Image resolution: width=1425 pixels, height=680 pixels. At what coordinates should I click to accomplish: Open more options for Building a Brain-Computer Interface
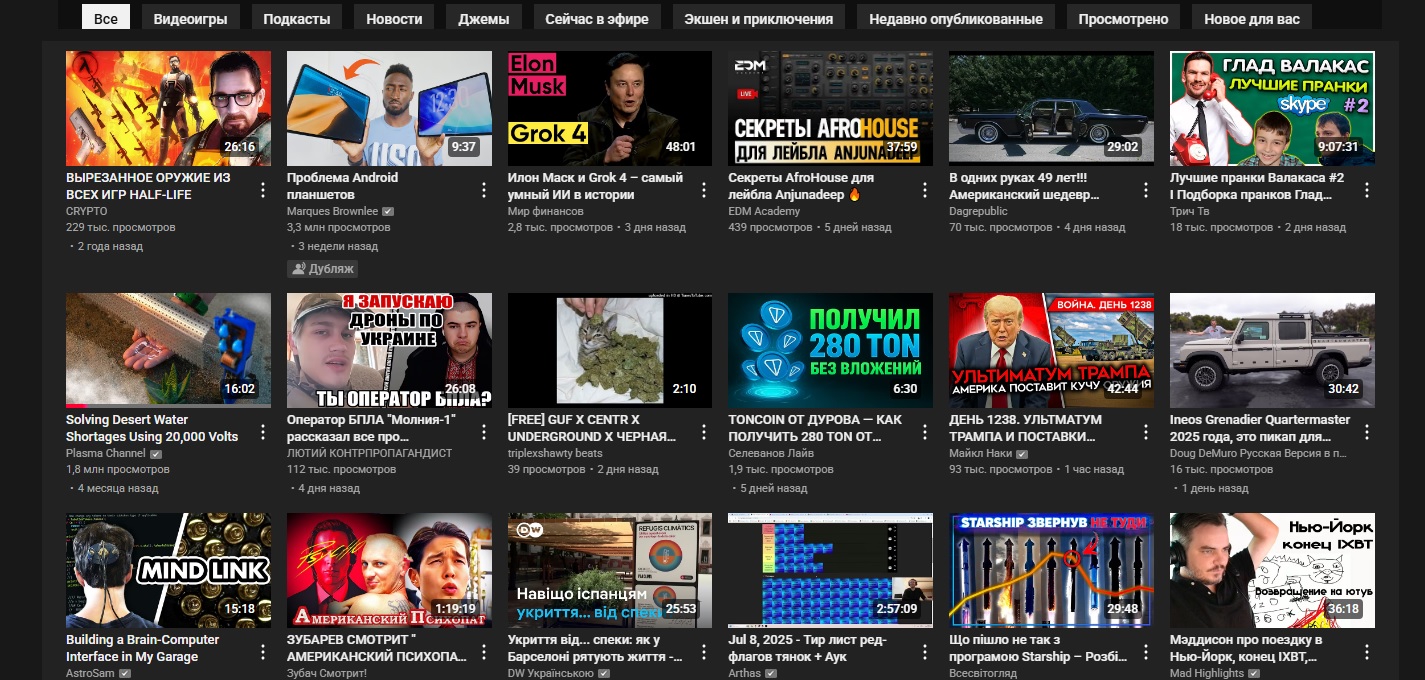pyautogui.click(x=263, y=651)
